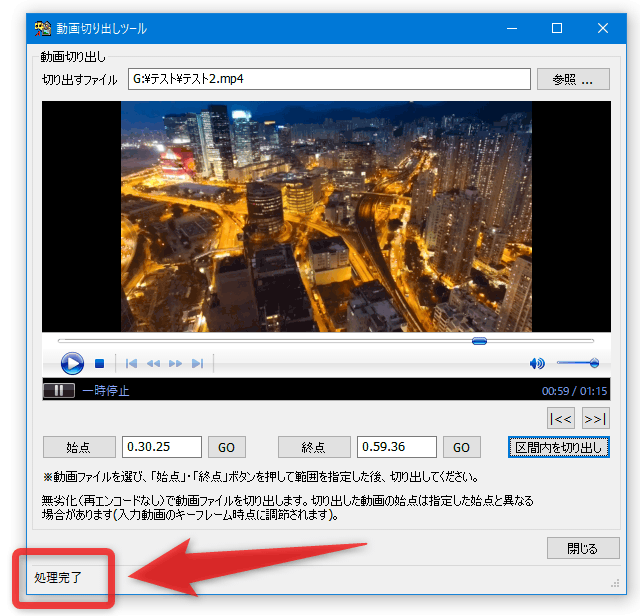Close the window with X

[x=603, y=29]
